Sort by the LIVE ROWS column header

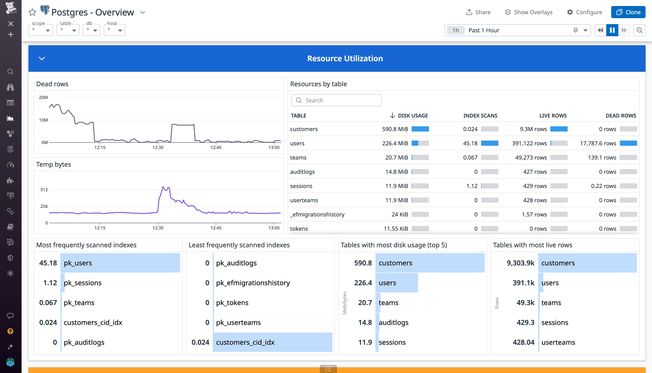tap(553, 116)
